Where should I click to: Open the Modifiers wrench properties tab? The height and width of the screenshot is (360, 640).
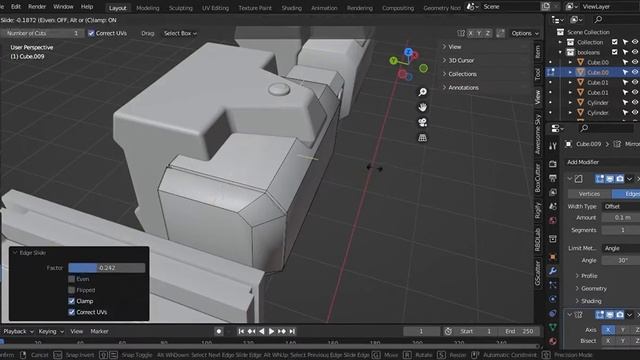tap(553, 271)
